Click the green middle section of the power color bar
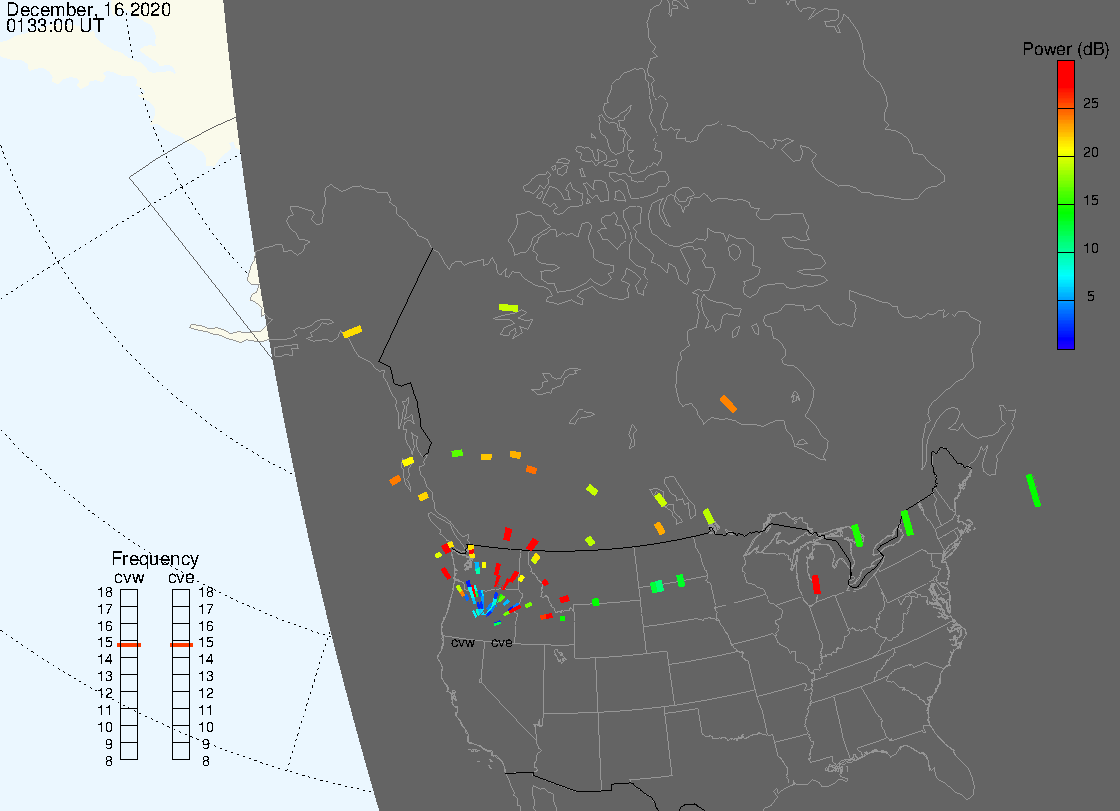 click(1066, 227)
